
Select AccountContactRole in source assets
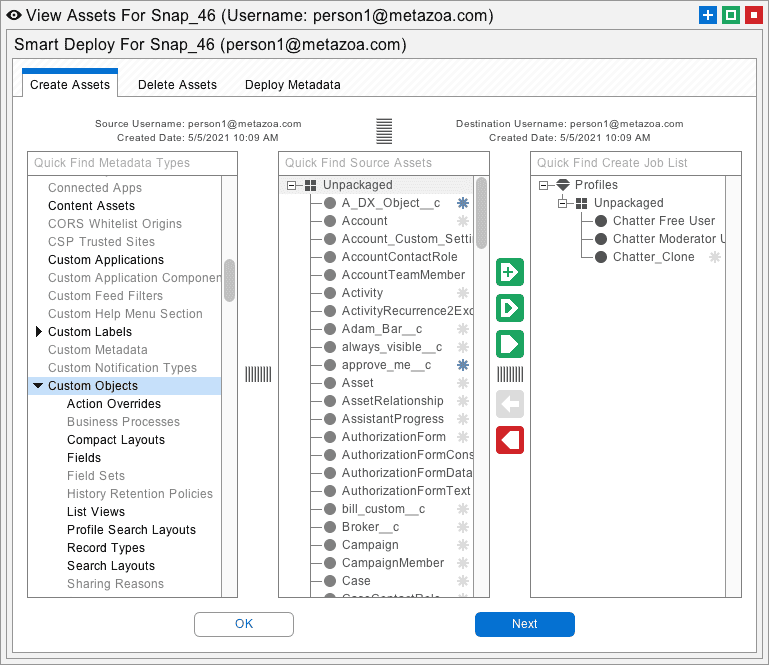pos(399,257)
